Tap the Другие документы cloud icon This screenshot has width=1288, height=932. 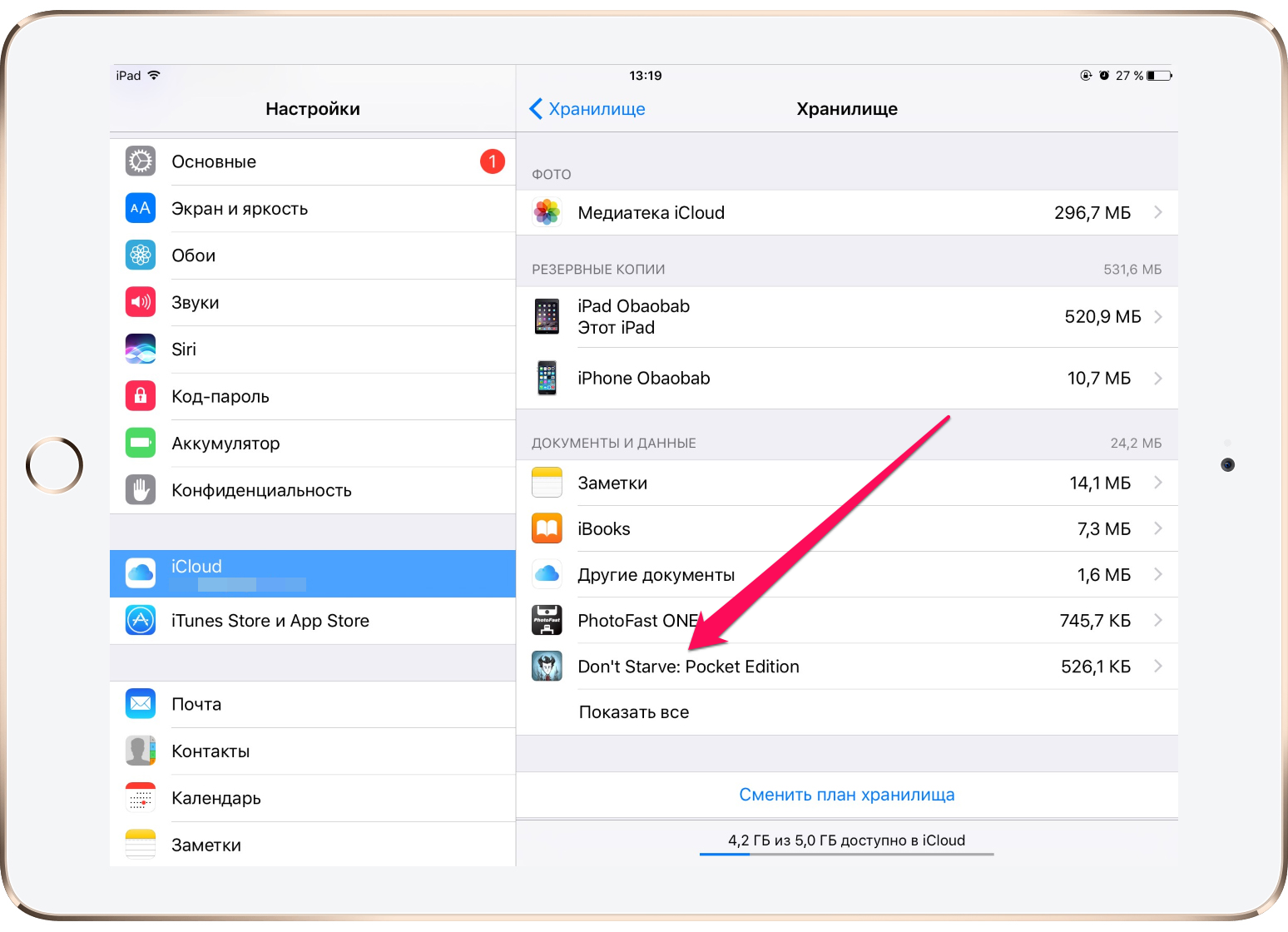(547, 574)
